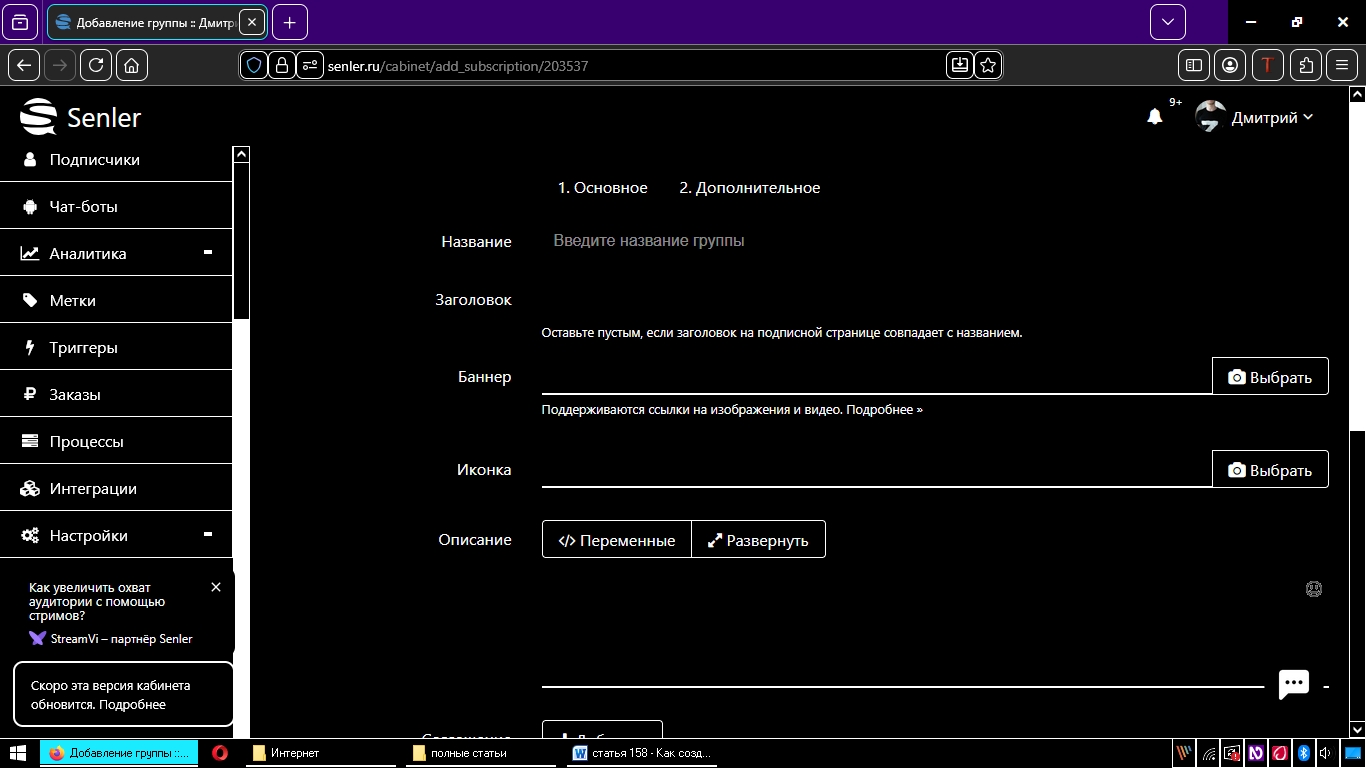The image size is (1366, 768).
Task: Open emoji picker in description field
Action: [x=1314, y=589]
